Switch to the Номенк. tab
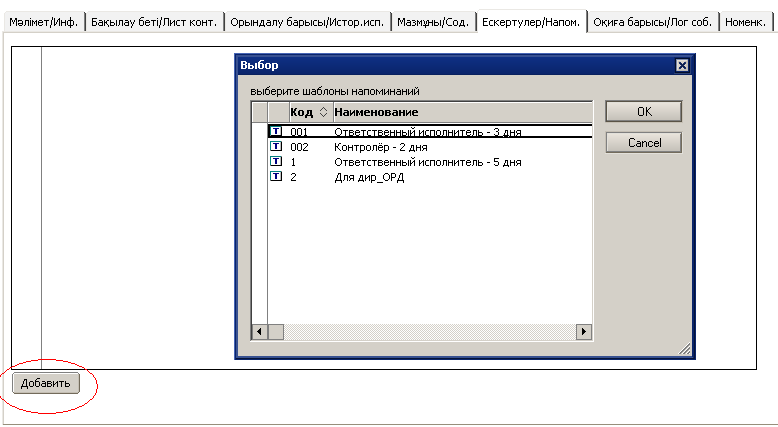This screenshot has height=427, width=778. point(746,22)
